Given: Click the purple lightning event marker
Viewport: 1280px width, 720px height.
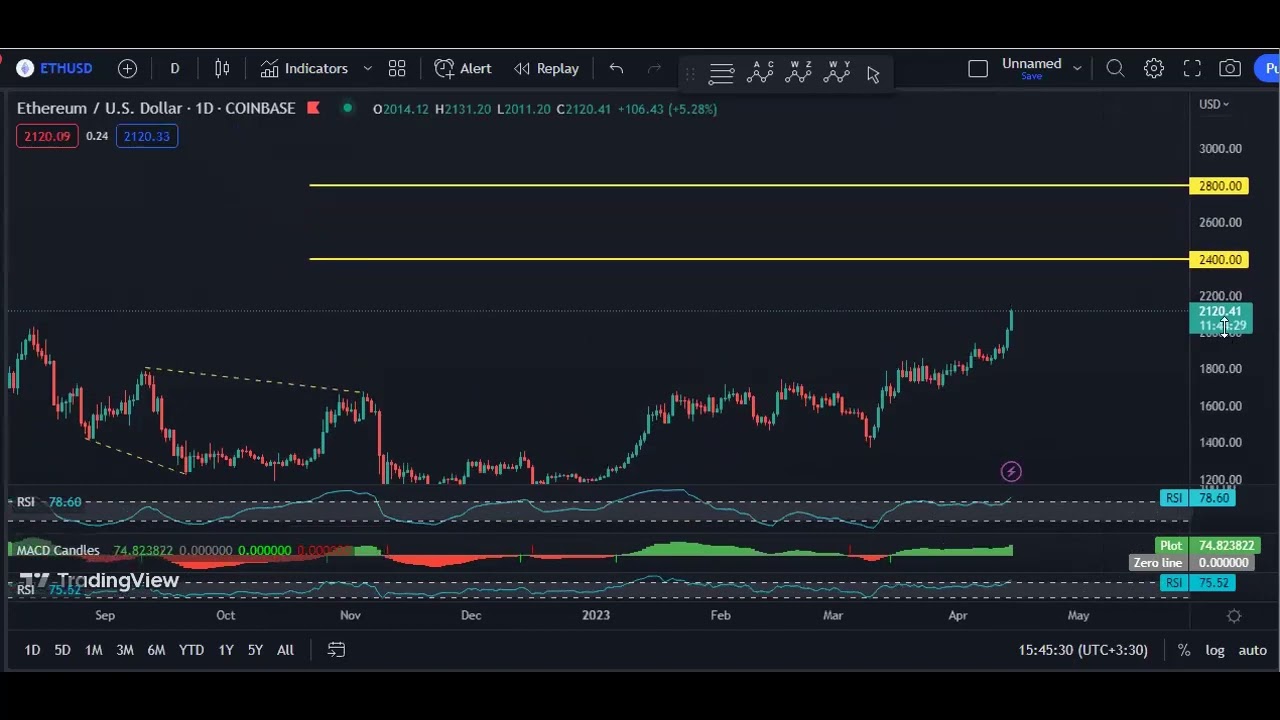Looking at the screenshot, I should [1011, 472].
